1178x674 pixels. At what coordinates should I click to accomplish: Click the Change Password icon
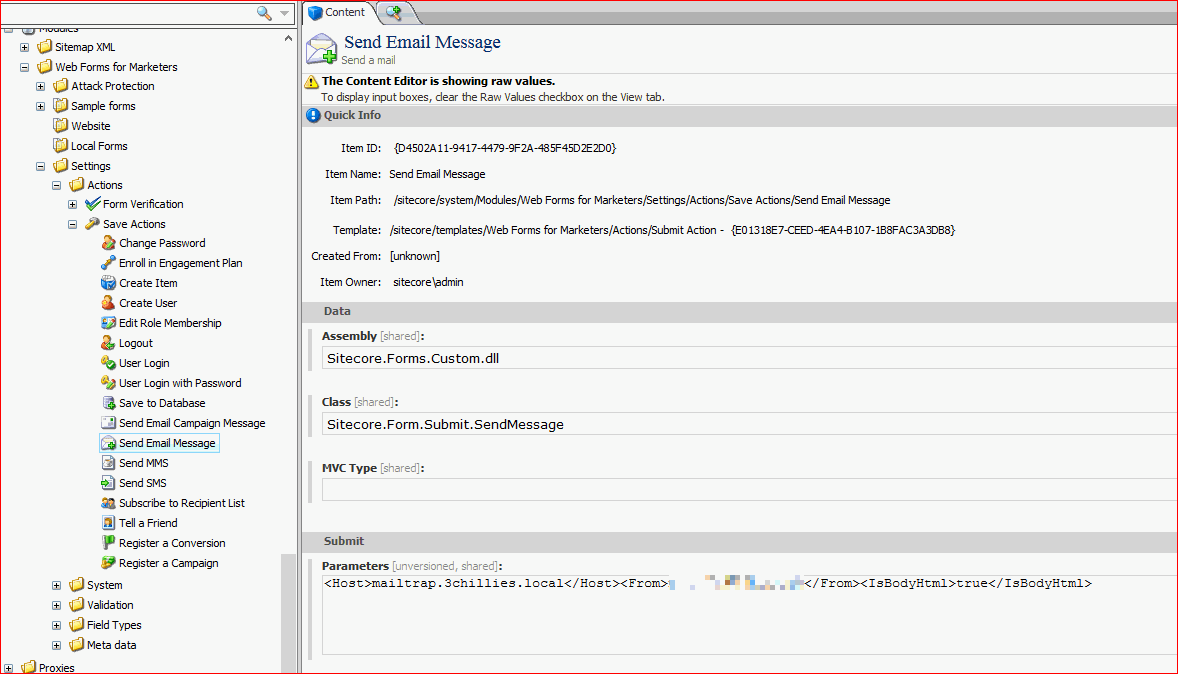click(x=108, y=243)
